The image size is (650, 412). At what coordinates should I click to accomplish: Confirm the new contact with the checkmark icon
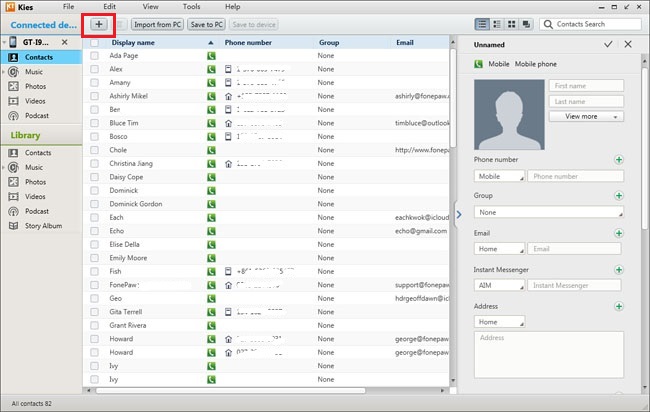pos(608,44)
